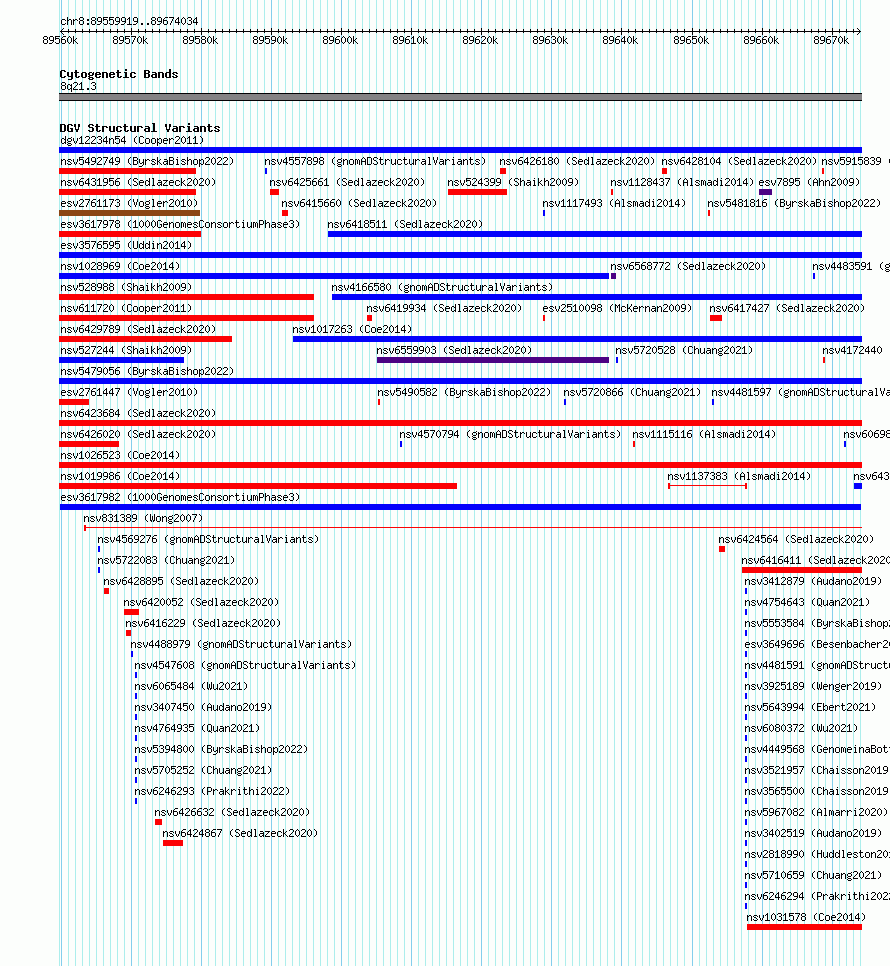The height and width of the screenshot is (966, 890).
Task: Click the brown esv2761173 (Vogler2010) bar
Action: click(129, 213)
